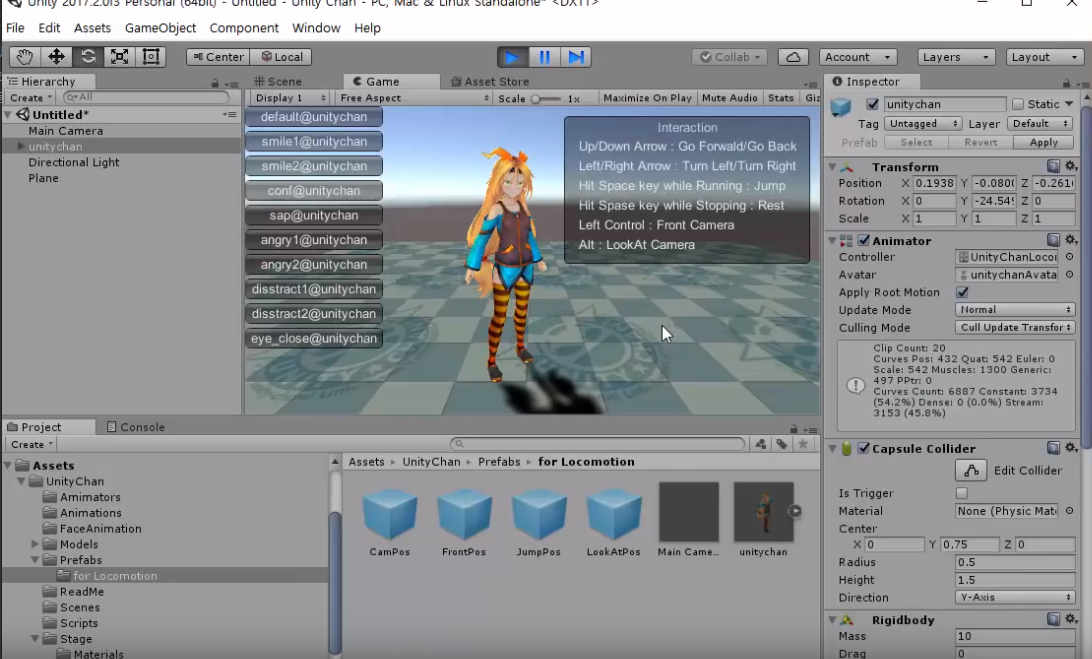Open the GameObject menu
Image resolution: width=1092 pixels, height=659 pixels.
coord(160,28)
